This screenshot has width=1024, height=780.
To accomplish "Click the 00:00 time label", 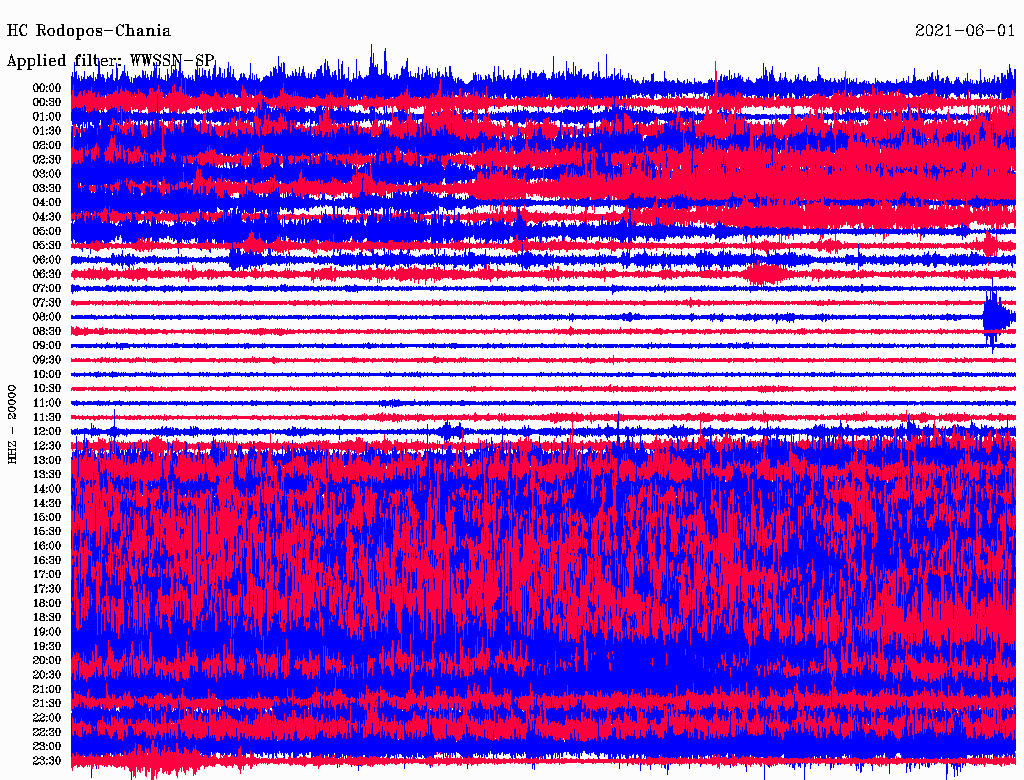I will [x=47, y=88].
